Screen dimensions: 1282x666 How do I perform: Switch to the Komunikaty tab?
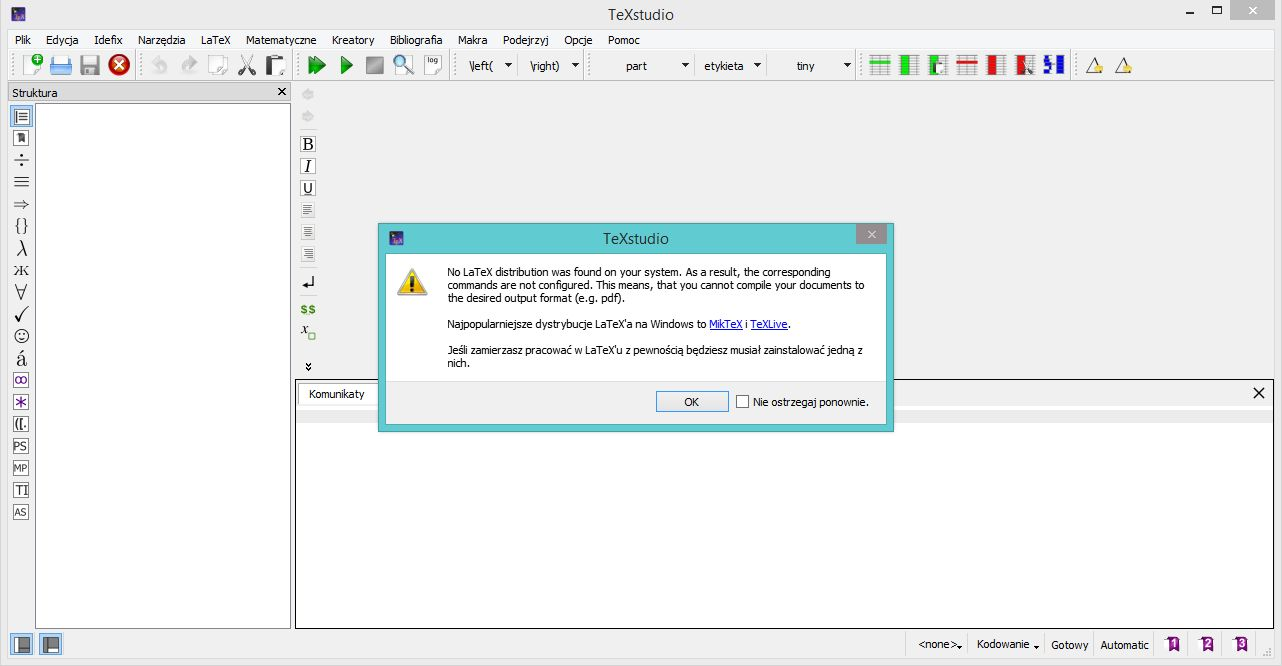coord(337,394)
